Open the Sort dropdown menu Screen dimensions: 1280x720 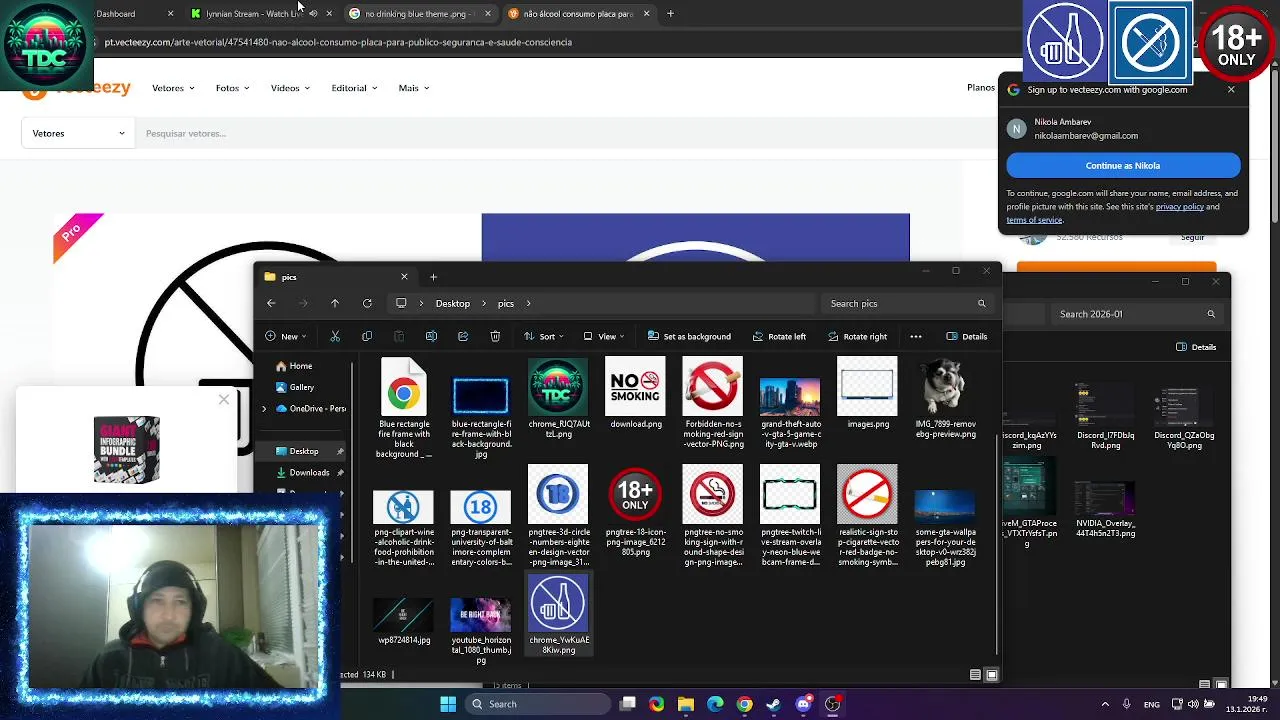point(545,336)
